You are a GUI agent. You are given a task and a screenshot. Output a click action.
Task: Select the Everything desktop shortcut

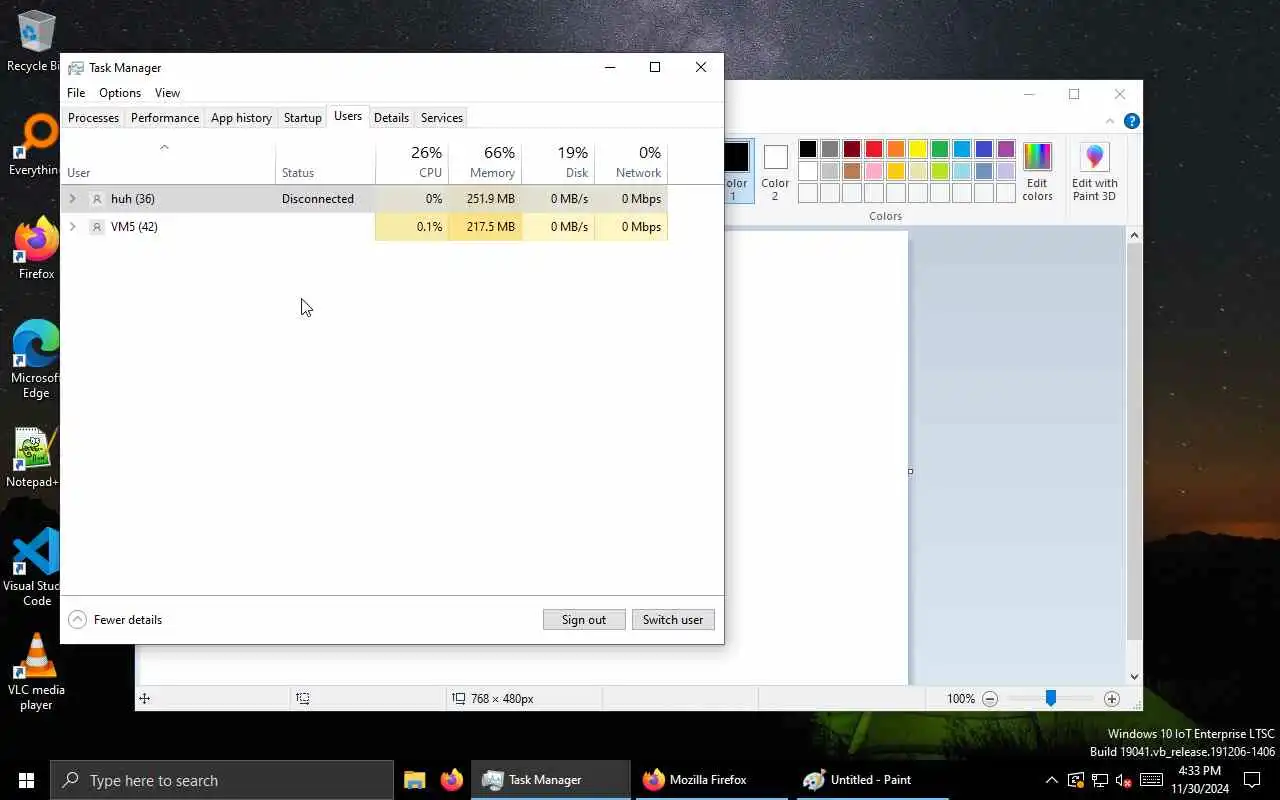pyautogui.click(x=36, y=145)
